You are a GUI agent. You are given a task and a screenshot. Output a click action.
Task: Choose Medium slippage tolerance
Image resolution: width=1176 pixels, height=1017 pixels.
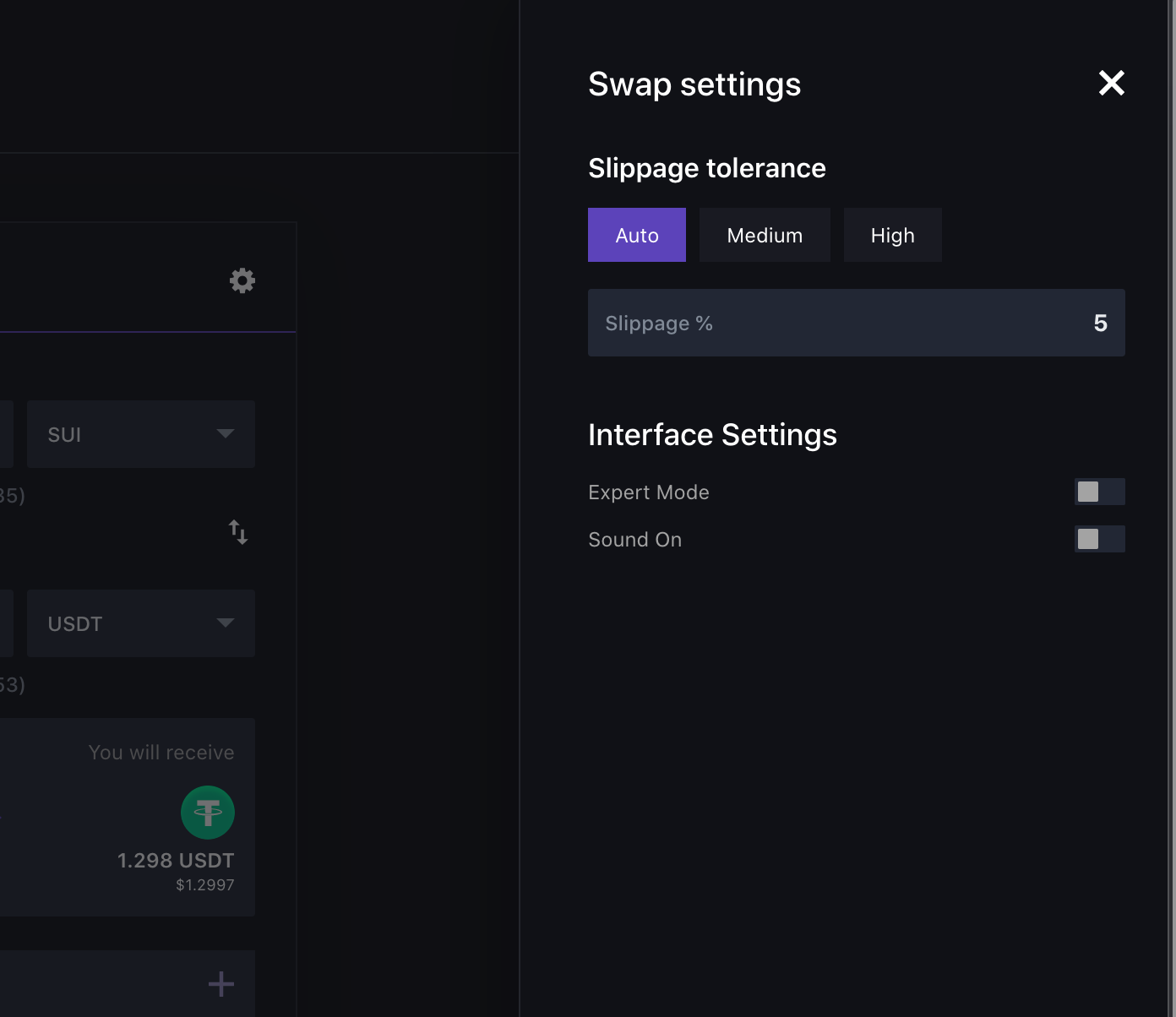[x=765, y=235]
